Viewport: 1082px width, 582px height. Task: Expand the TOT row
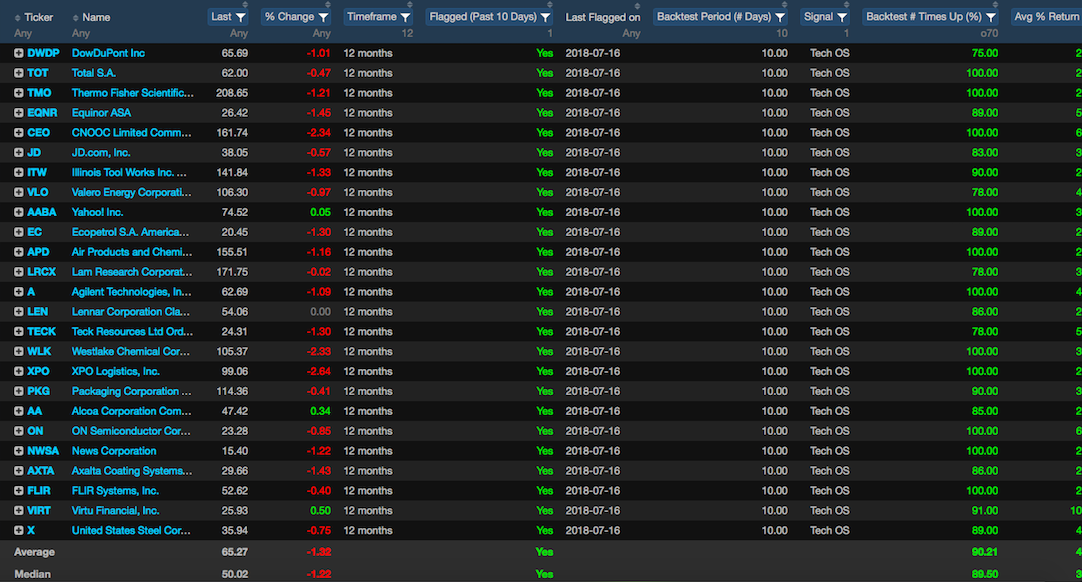click(x=19, y=73)
